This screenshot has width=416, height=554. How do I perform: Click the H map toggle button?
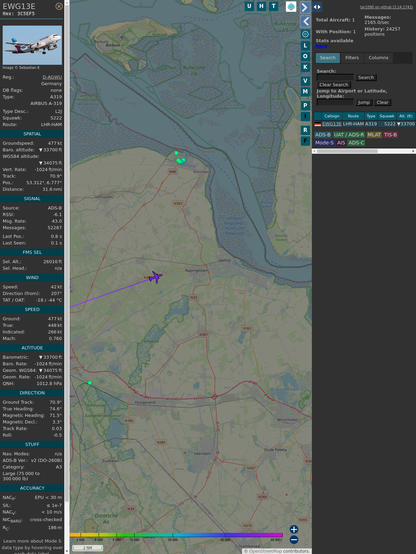[x=262, y=6]
